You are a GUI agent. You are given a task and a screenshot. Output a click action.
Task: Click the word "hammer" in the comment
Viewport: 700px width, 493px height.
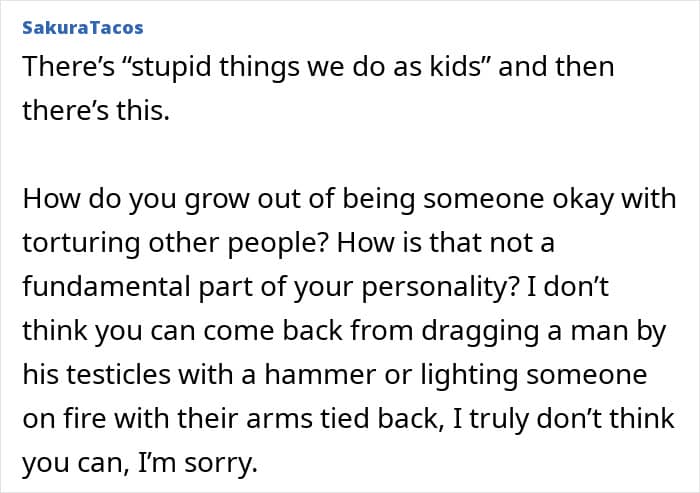coord(320,374)
